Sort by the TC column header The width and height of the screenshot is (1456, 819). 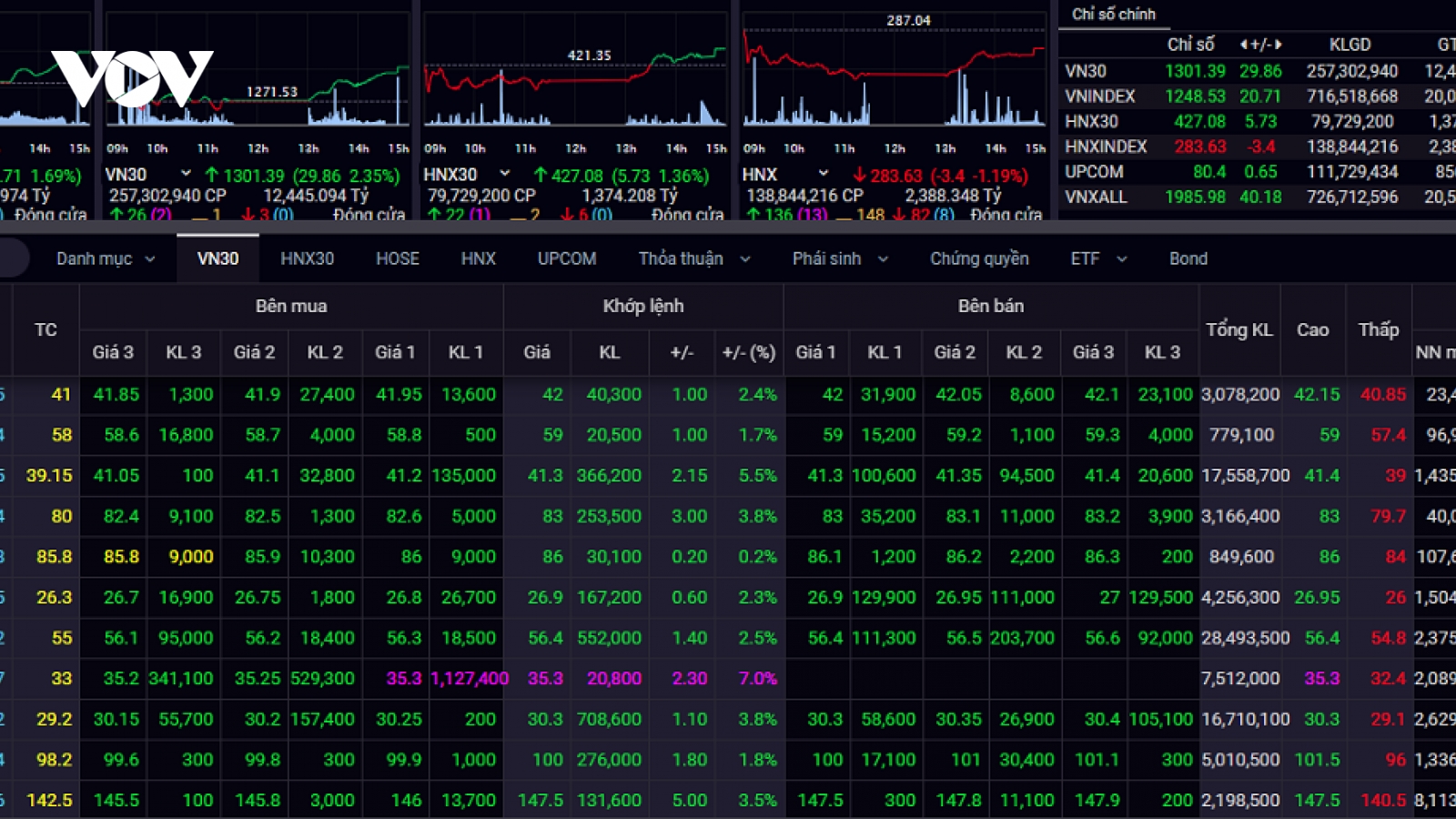pyautogui.click(x=45, y=330)
